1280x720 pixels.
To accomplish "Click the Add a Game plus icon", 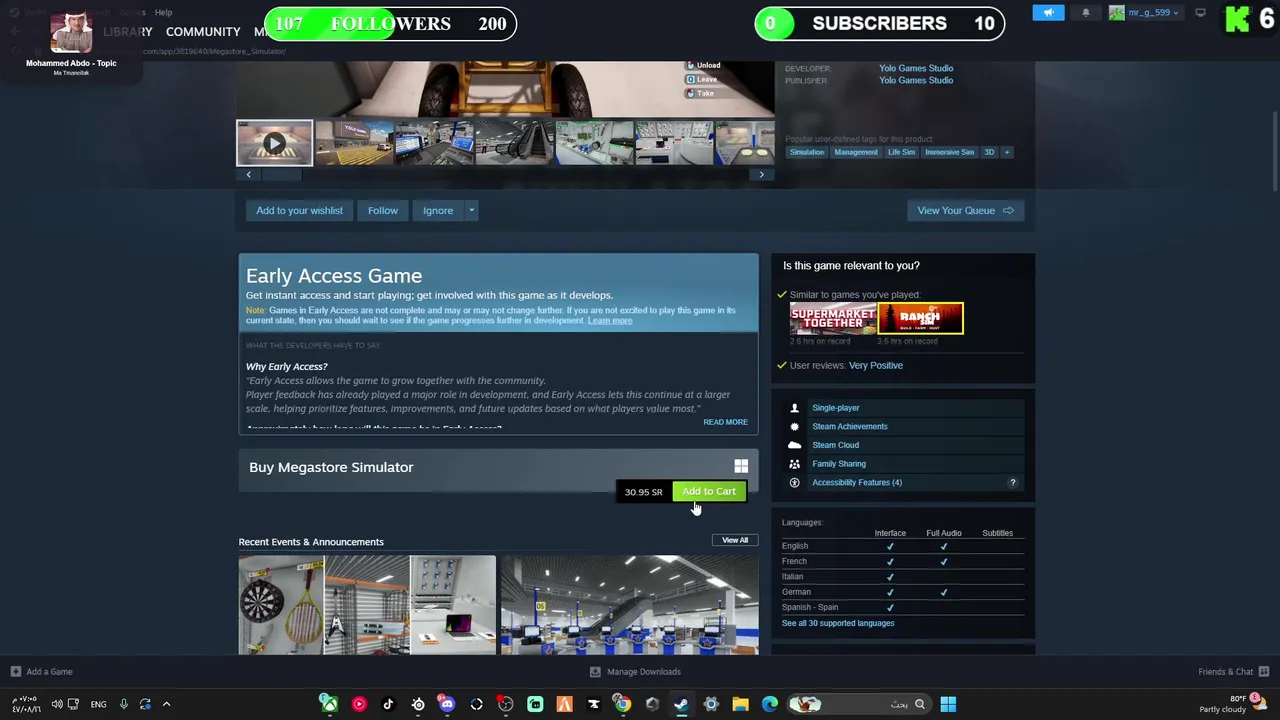I will coord(15,672).
